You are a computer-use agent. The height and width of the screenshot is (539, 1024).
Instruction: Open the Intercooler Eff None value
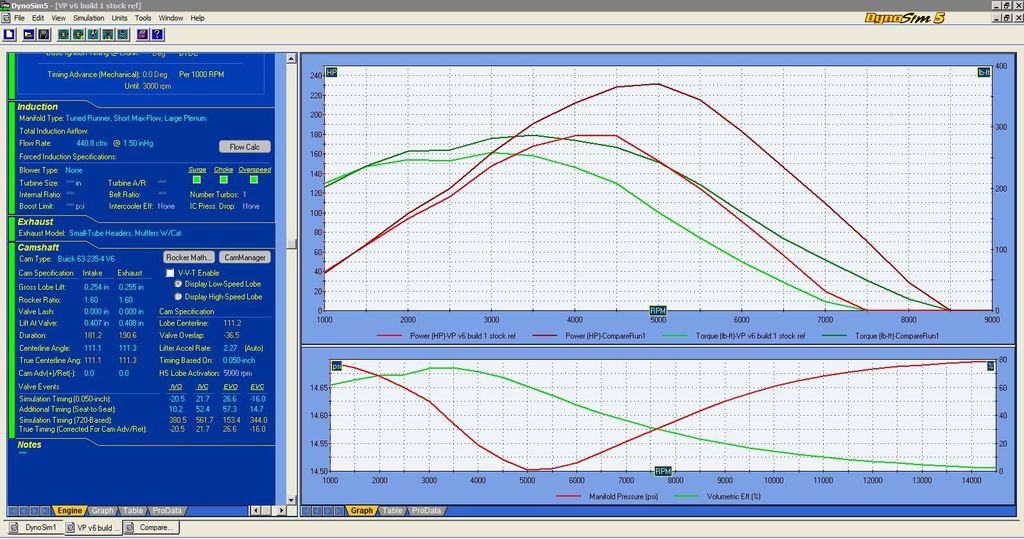click(x=167, y=206)
